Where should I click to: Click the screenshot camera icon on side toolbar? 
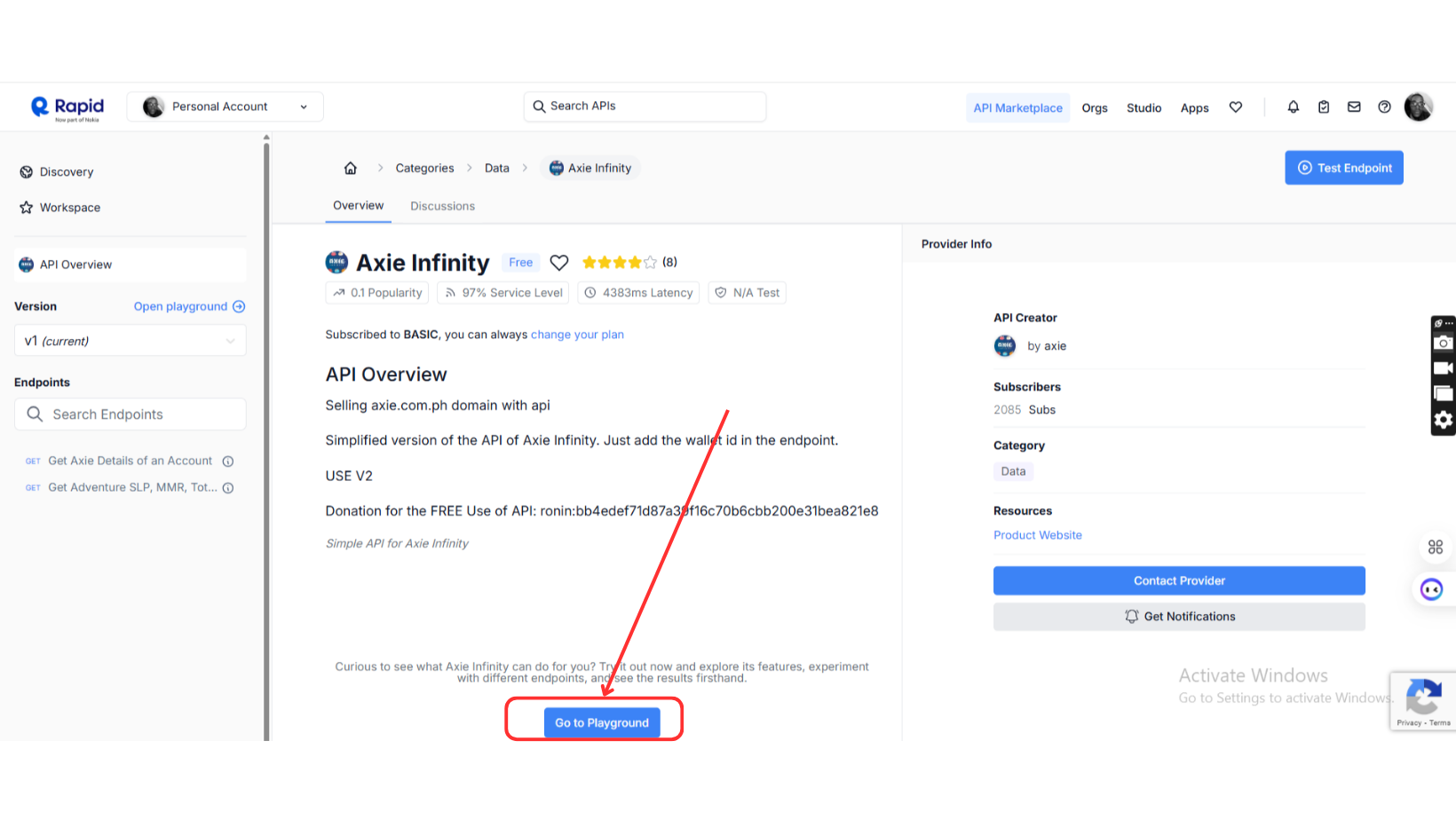pos(1444,343)
